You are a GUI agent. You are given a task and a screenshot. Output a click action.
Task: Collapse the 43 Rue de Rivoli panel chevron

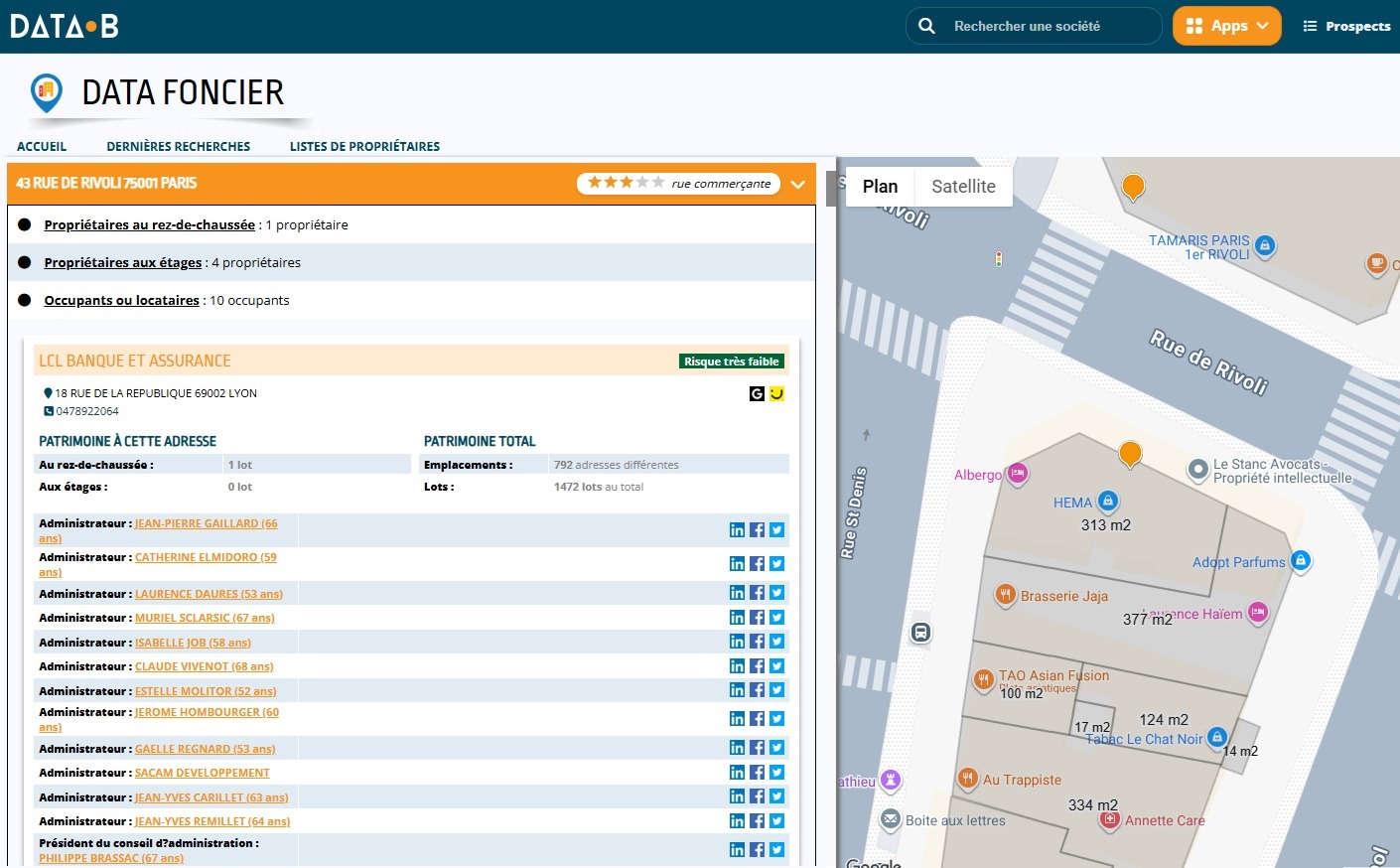coord(797,184)
